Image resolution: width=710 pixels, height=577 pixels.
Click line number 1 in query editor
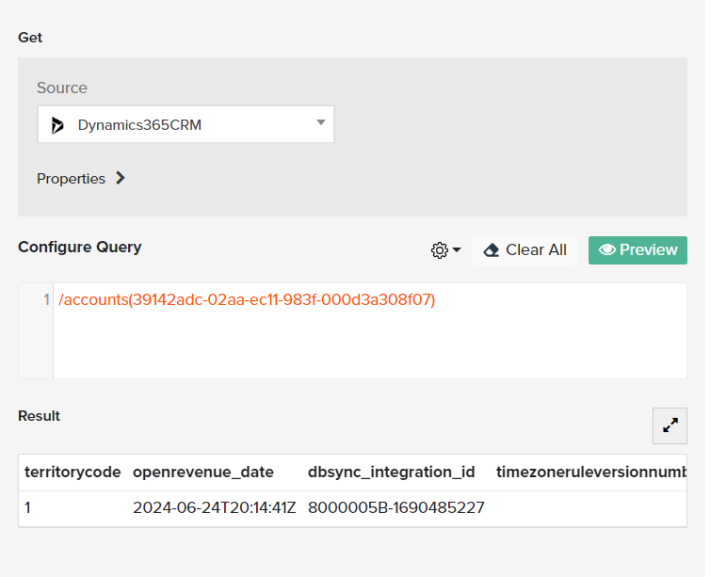click(x=46, y=300)
